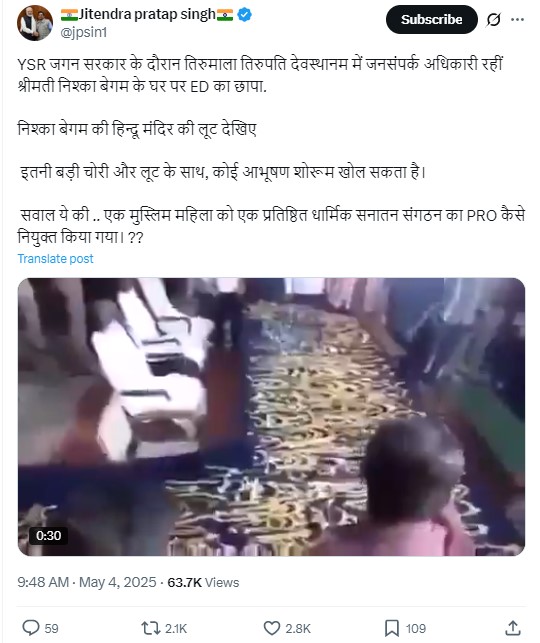Click the reply speech bubble icon
The height and width of the screenshot is (643, 540).
tap(31, 628)
